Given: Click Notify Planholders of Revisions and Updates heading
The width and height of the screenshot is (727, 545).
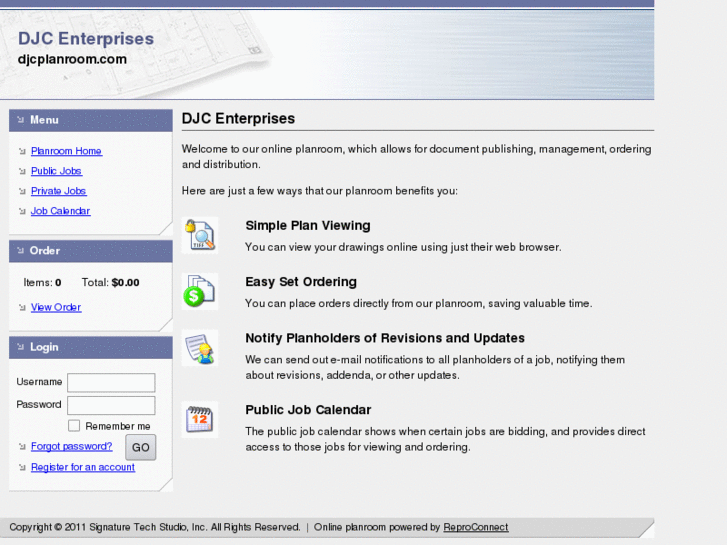Looking at the screenshot, I should pos(385,338).
